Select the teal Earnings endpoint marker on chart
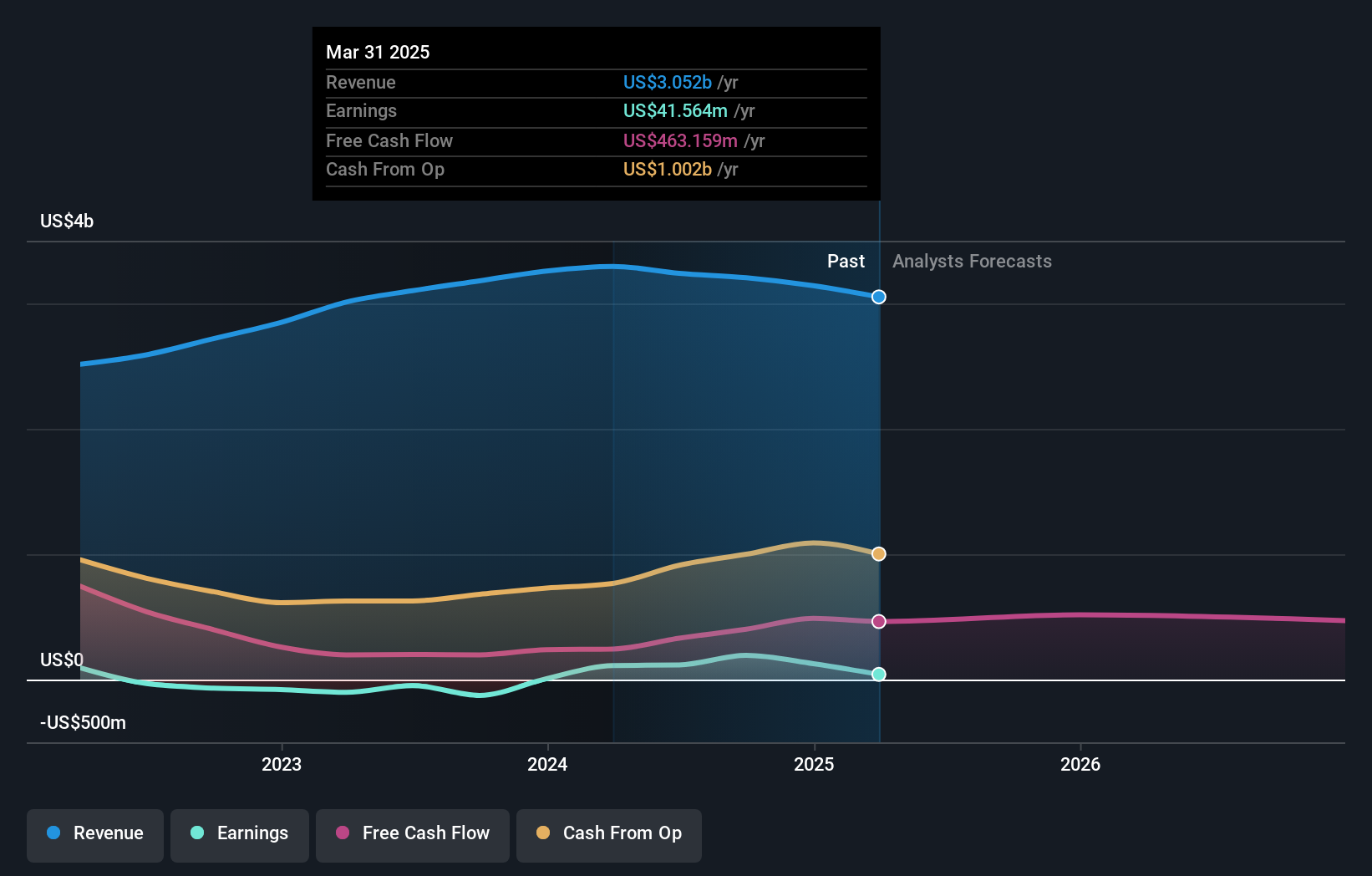 pos(878,674)
